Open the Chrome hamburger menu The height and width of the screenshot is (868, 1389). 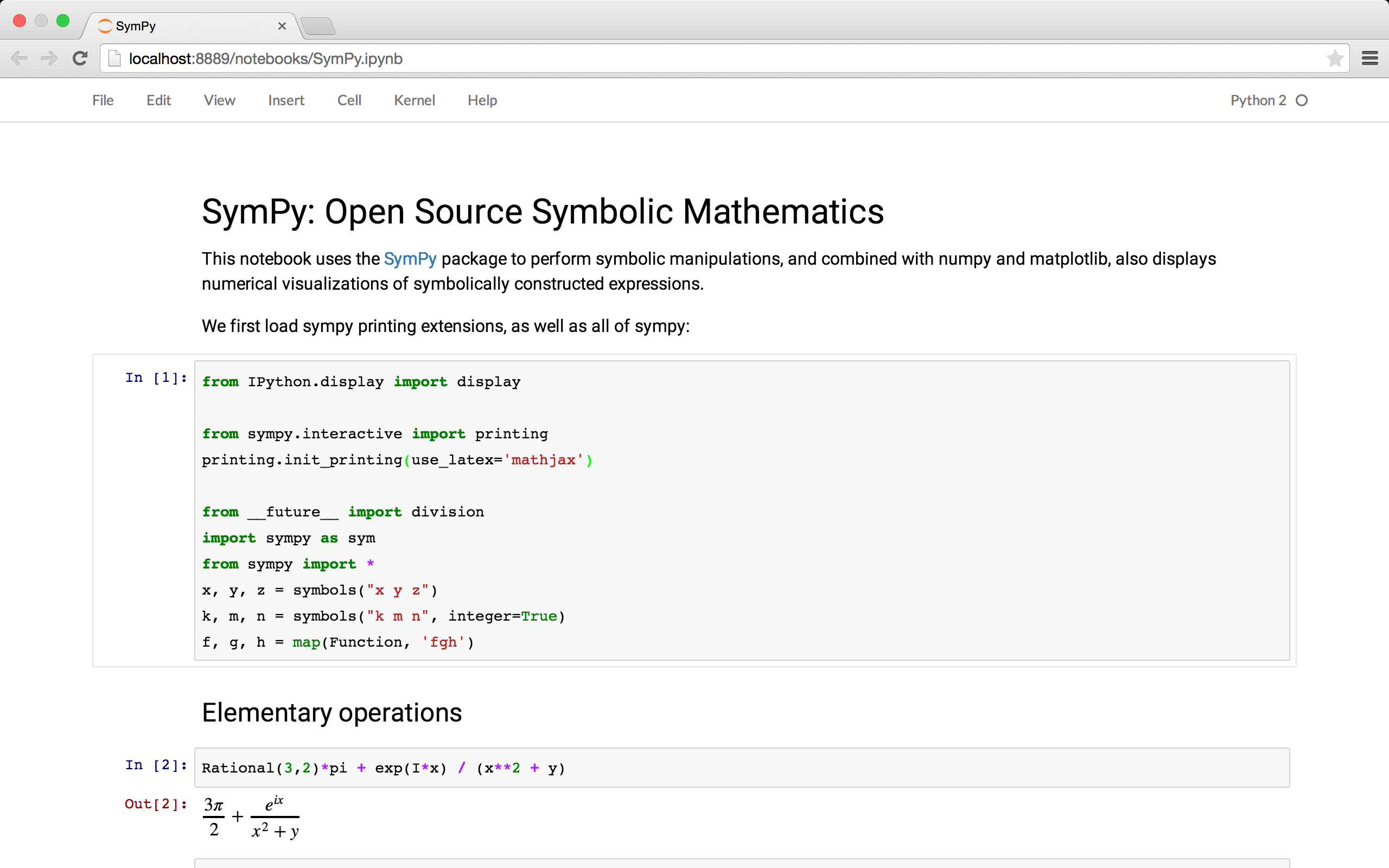[x=1369, y=59]
